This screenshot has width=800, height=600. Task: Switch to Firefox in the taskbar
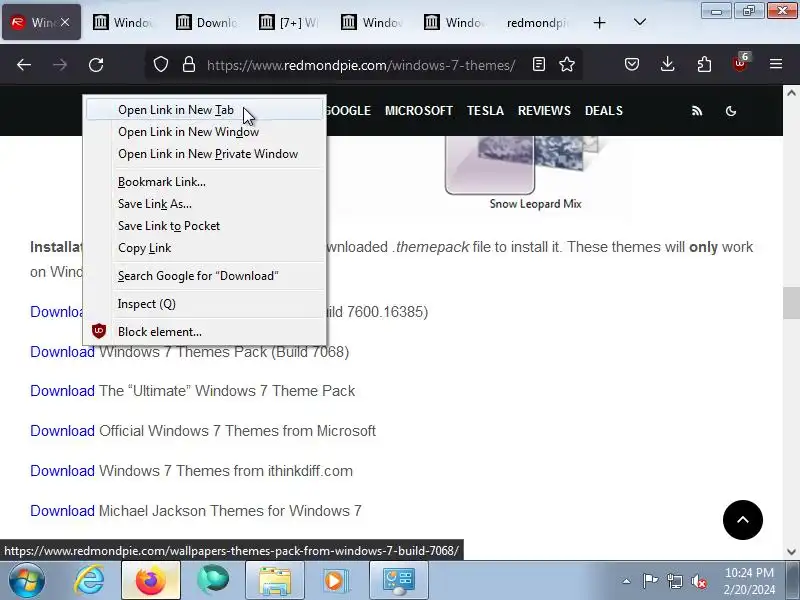(151, 580)
